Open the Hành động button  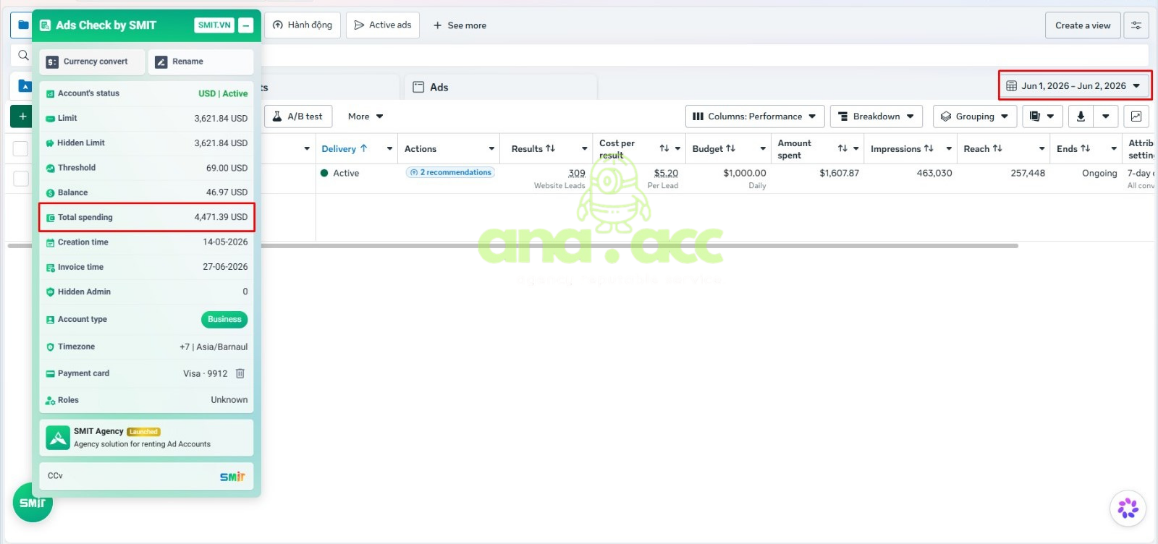click(302, 25)
